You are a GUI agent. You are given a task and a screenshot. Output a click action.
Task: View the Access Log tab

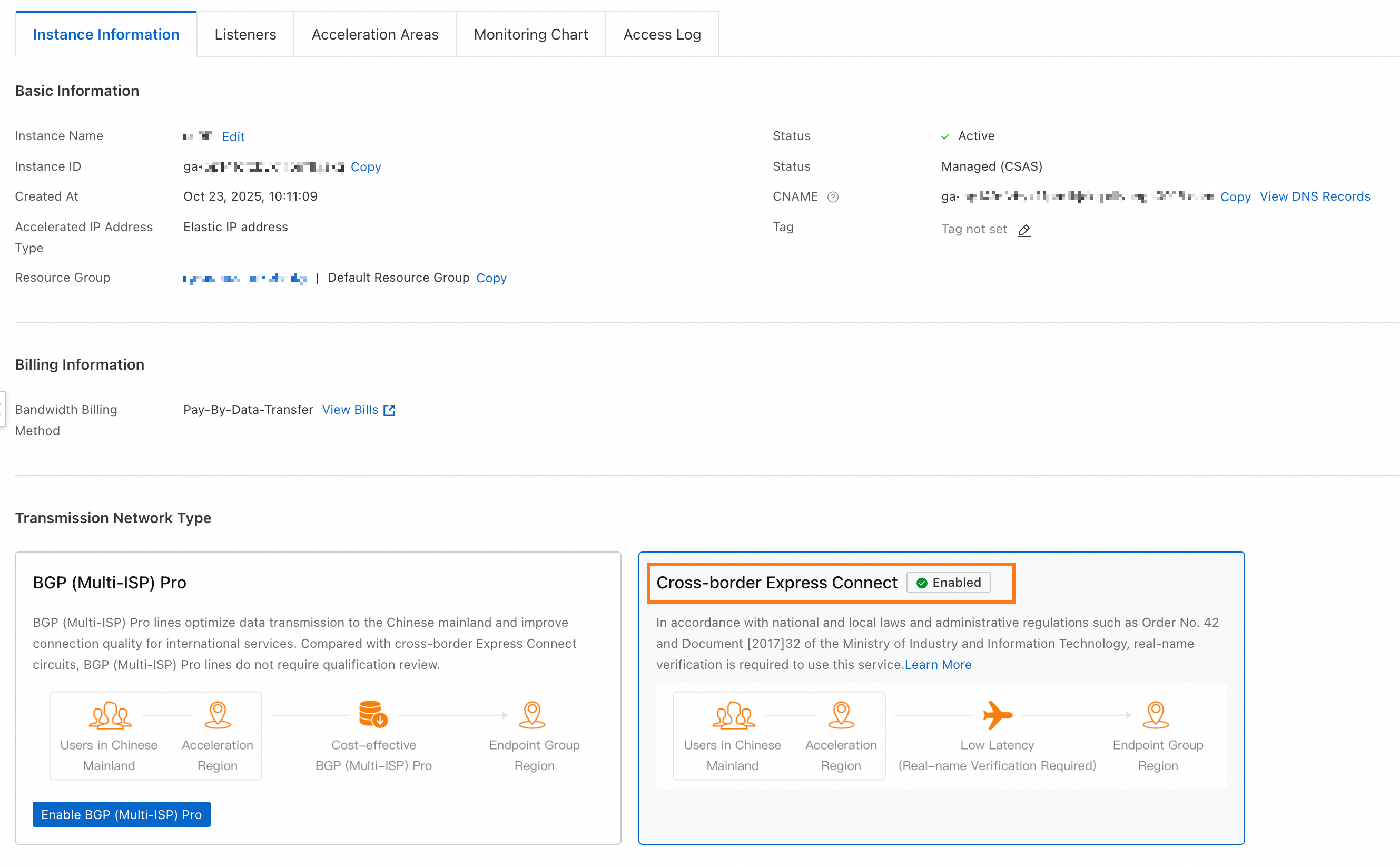(x=662, y=34)
